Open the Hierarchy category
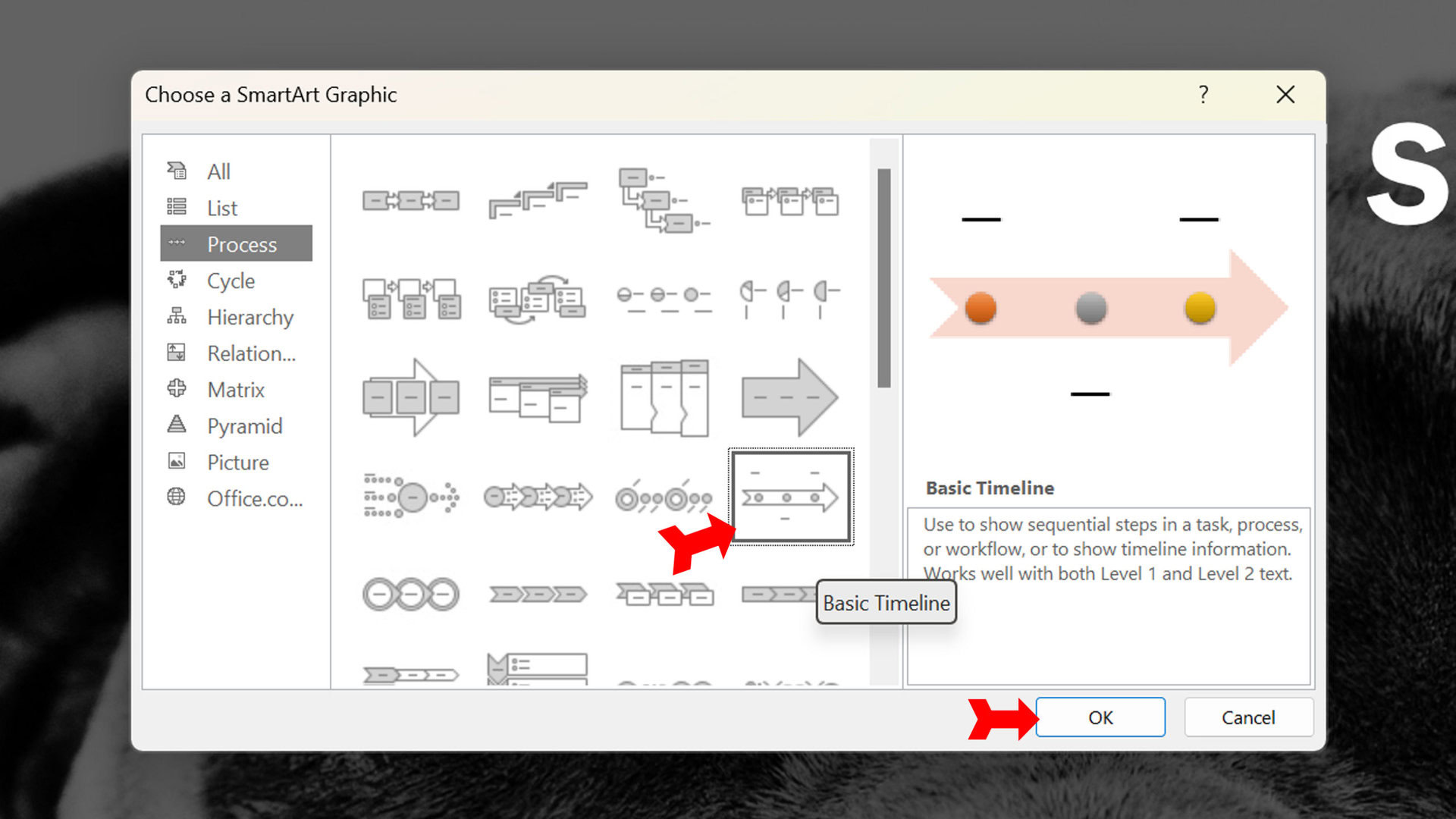 click(x=249, y=317)
